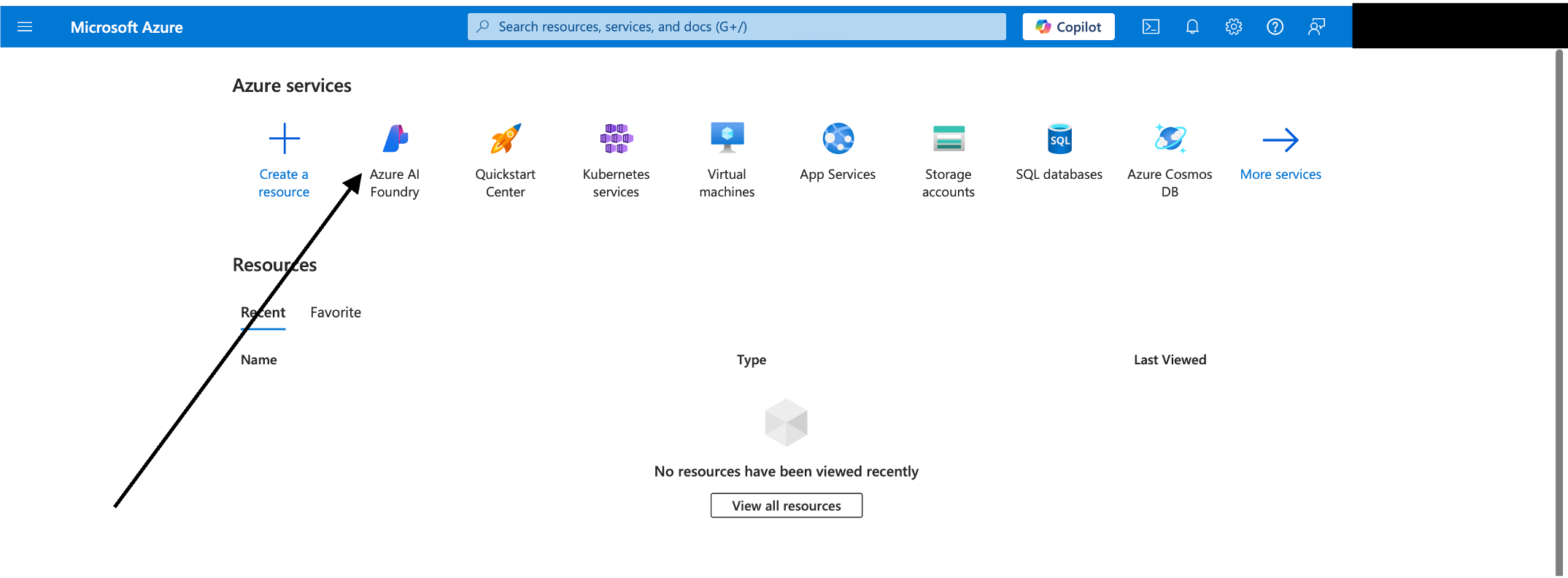Click the Azure Cosmos DB label
This screenshot has height=578, width=1568.
pos(1170,183)
